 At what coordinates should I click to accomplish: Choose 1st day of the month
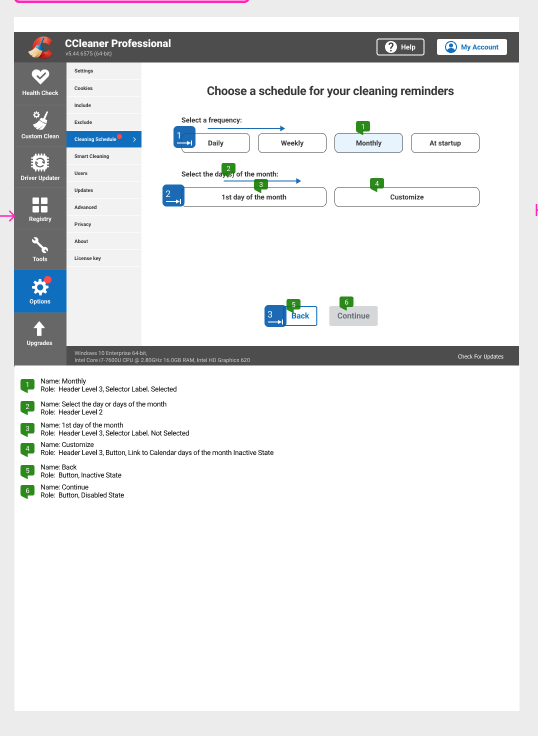(x=254, y=197)
